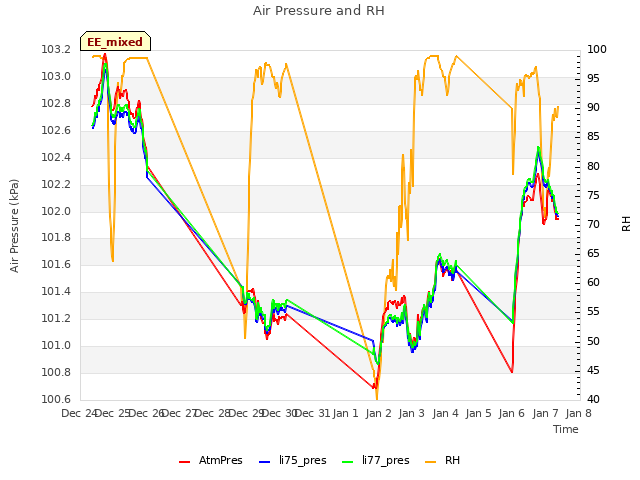Click the 103.0 pressure tick label
Image resolution: width=640 pixels, height=480 pixels.
56,77
